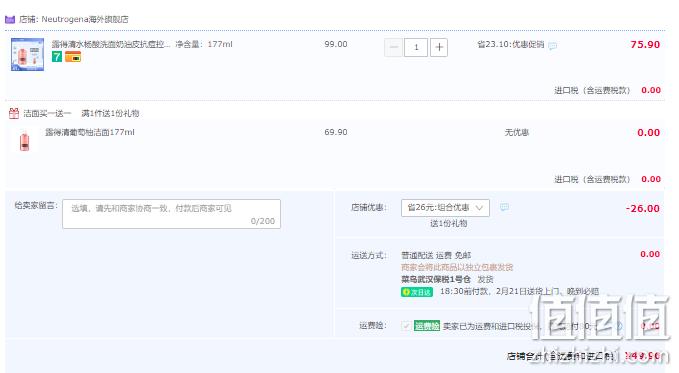Click the -26.00 store discount amount

pyautogui.click(x=643, y=208)
